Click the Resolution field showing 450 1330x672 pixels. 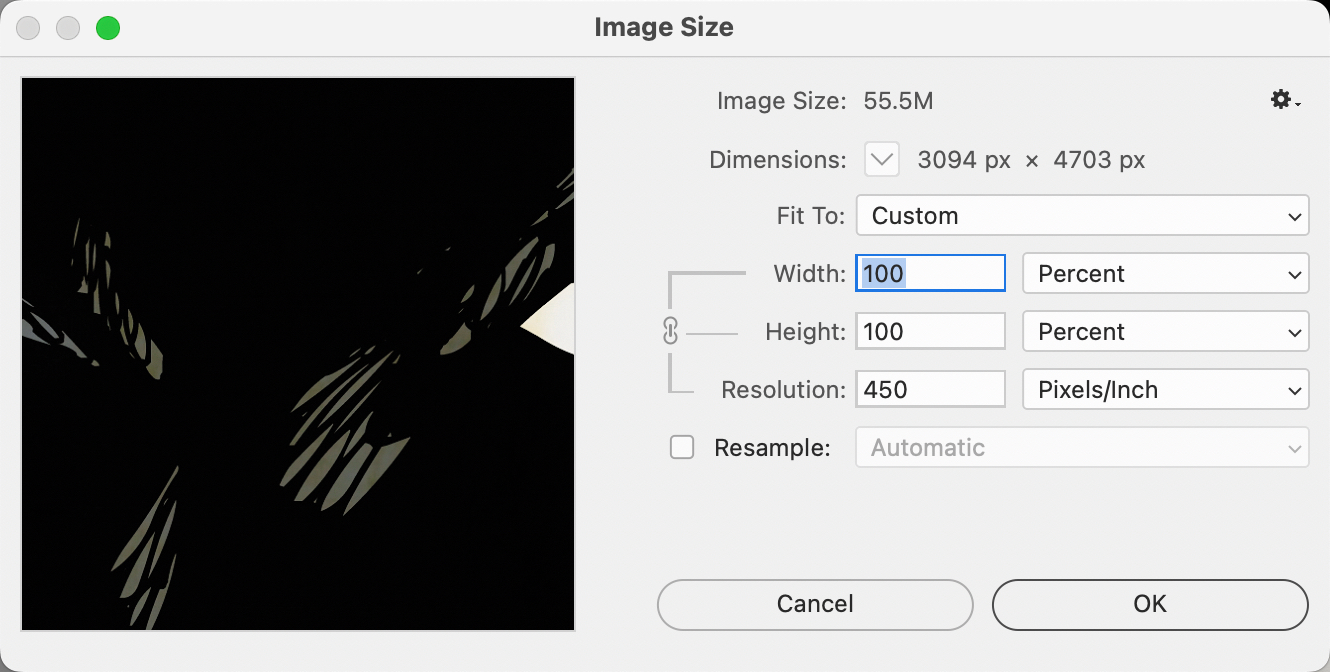(x=930, y=390)
